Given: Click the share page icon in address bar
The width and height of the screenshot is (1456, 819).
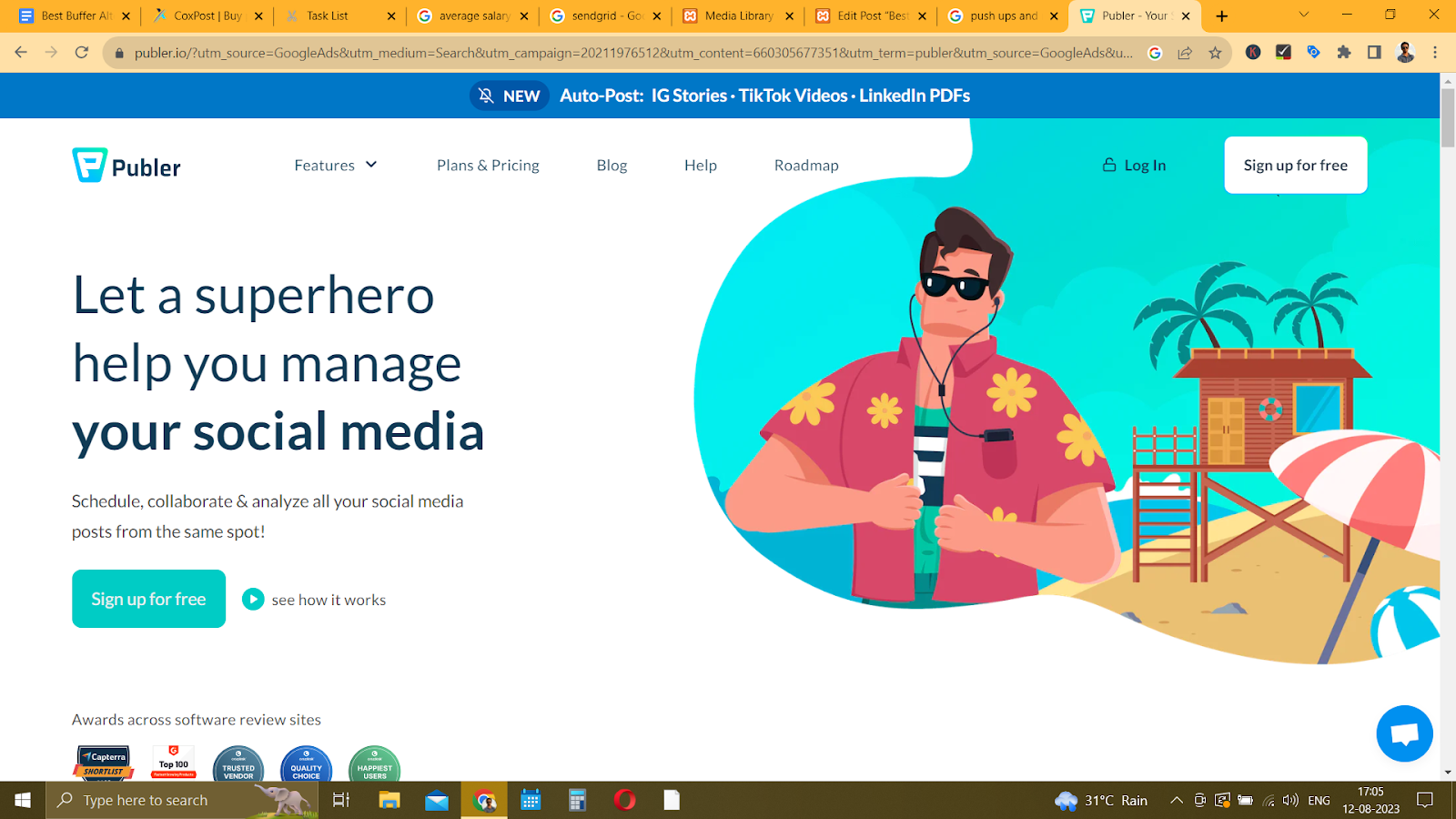Looking at the screenshot, I should [1185, 53].
